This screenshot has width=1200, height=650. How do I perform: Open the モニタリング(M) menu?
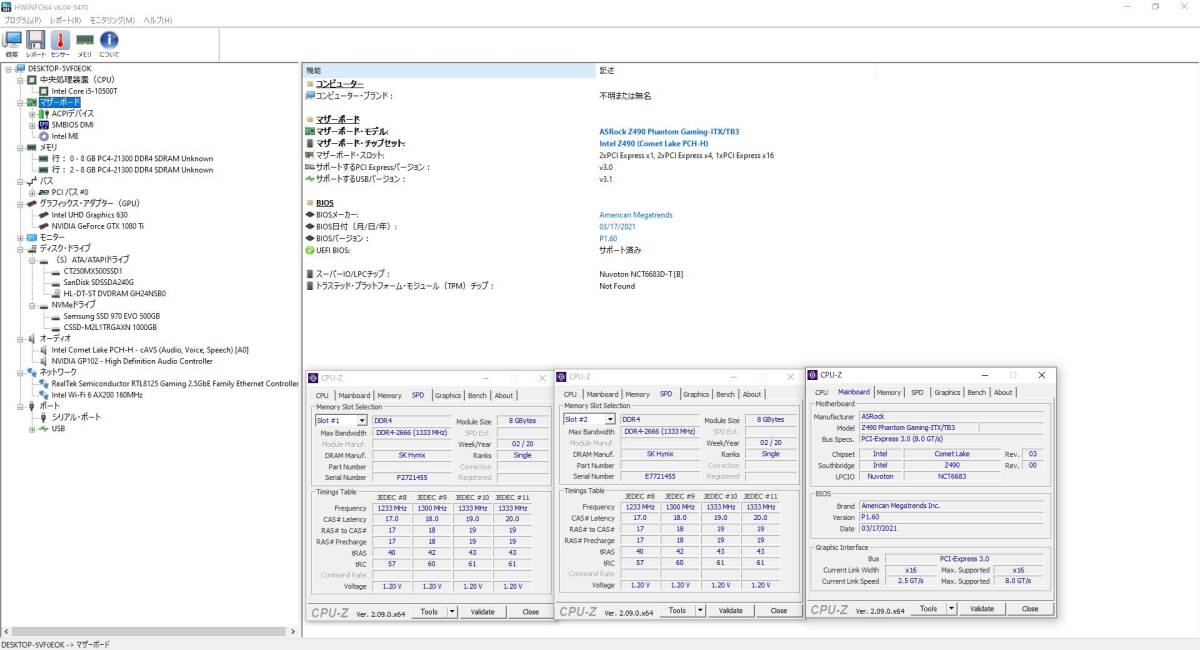tap(112, 20)
